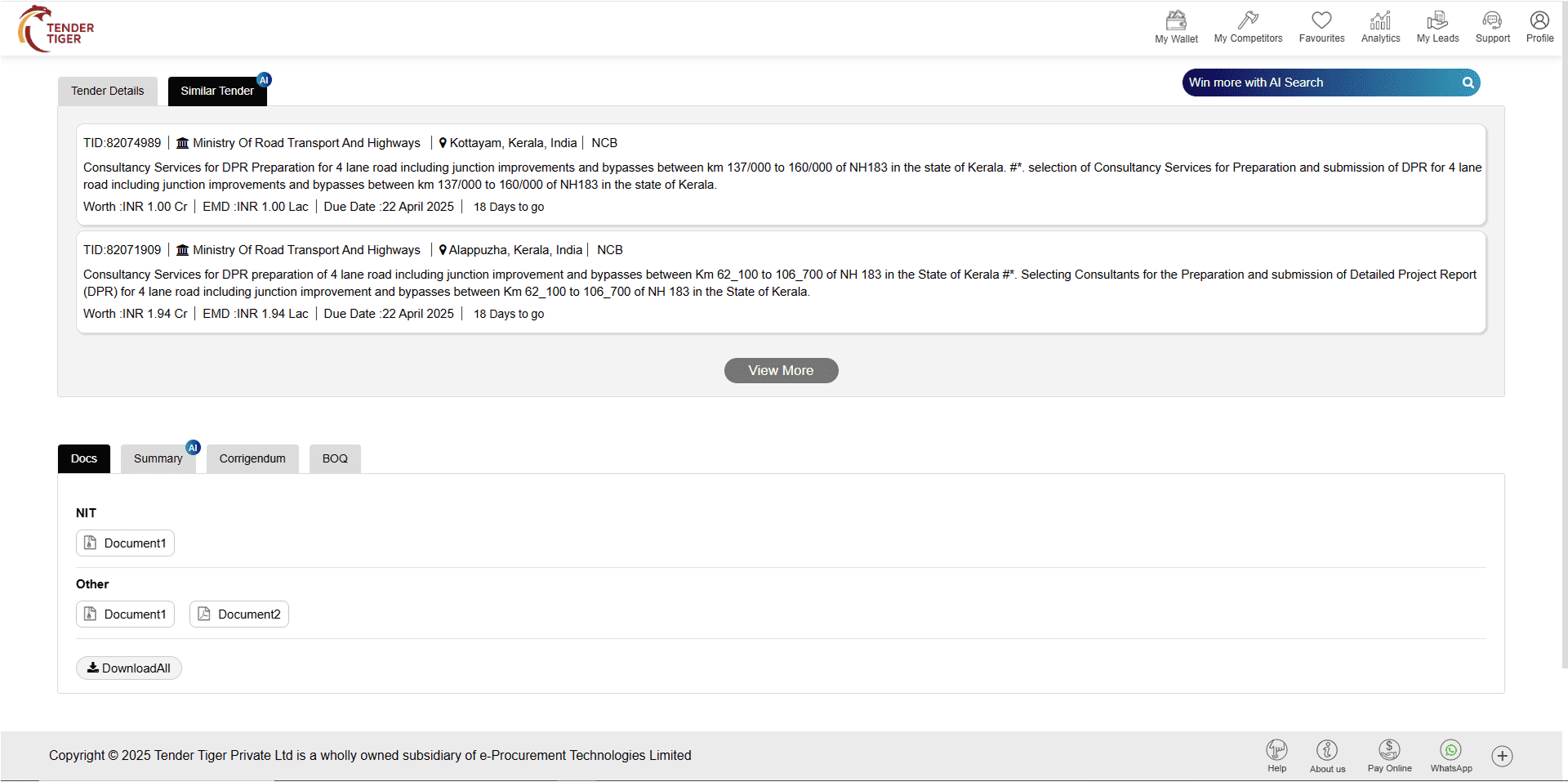The width and height of the screenshot is (1568, 782).
Task: Click the About us icon
Action: pos(1326,750)
